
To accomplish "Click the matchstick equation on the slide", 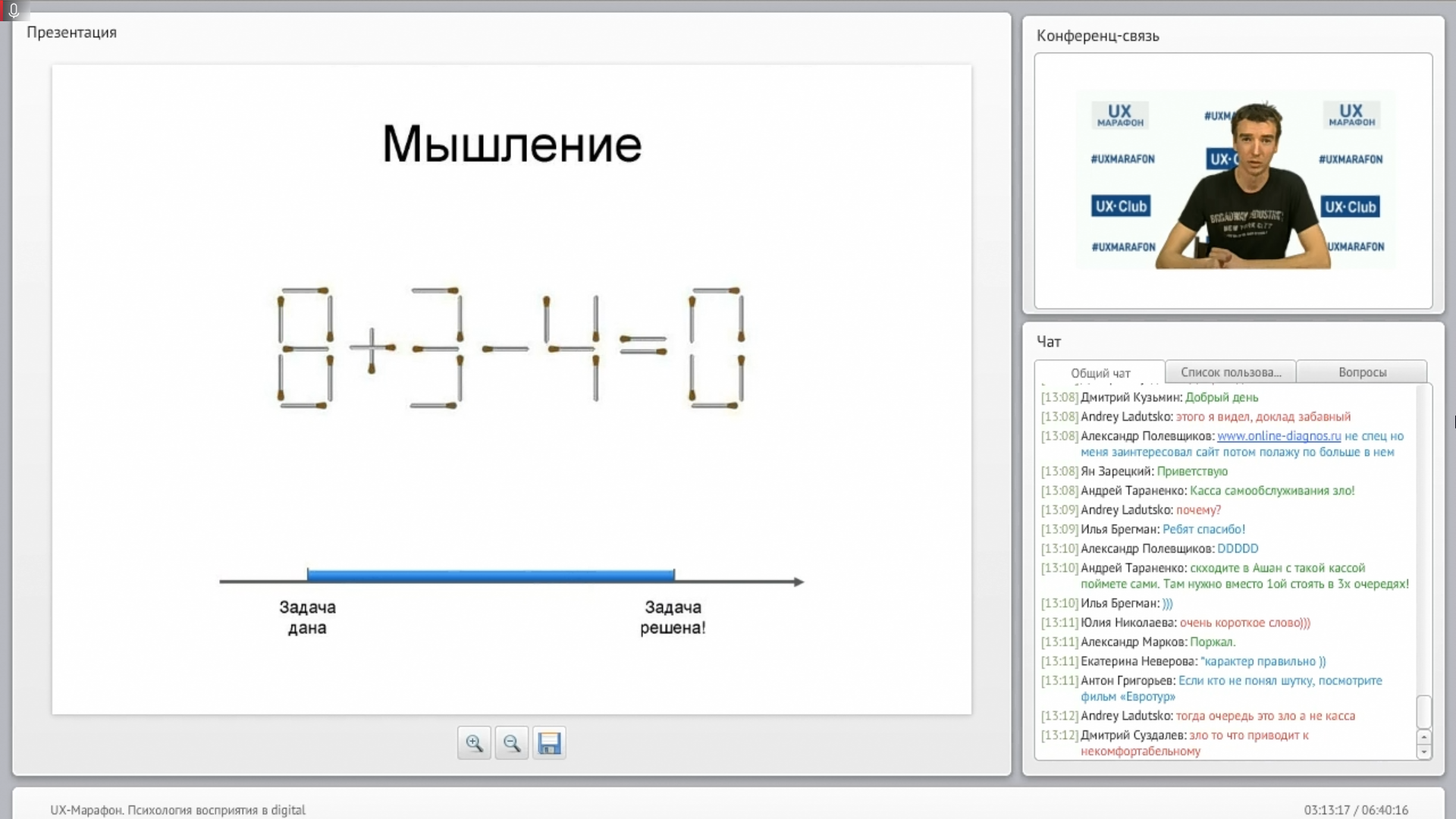I will (512, 348).
